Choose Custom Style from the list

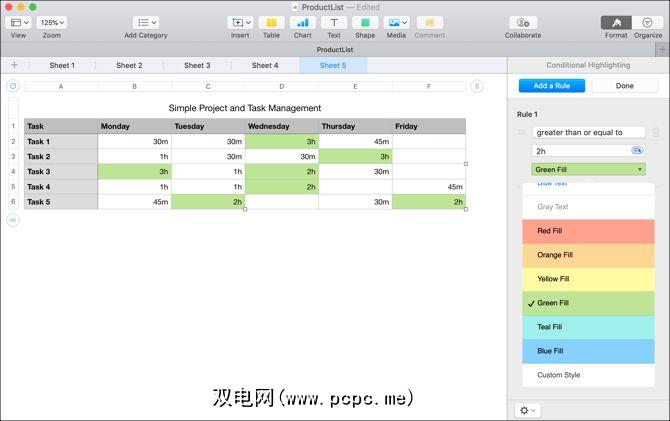[x=558, y=375]
